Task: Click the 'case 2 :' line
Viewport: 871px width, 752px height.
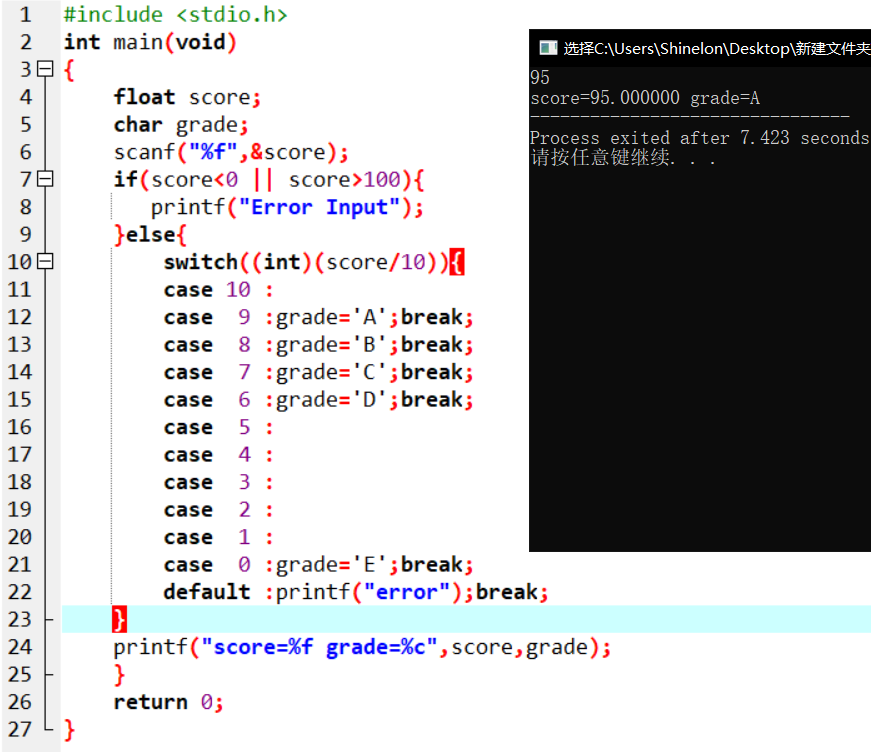Action: 218,510
